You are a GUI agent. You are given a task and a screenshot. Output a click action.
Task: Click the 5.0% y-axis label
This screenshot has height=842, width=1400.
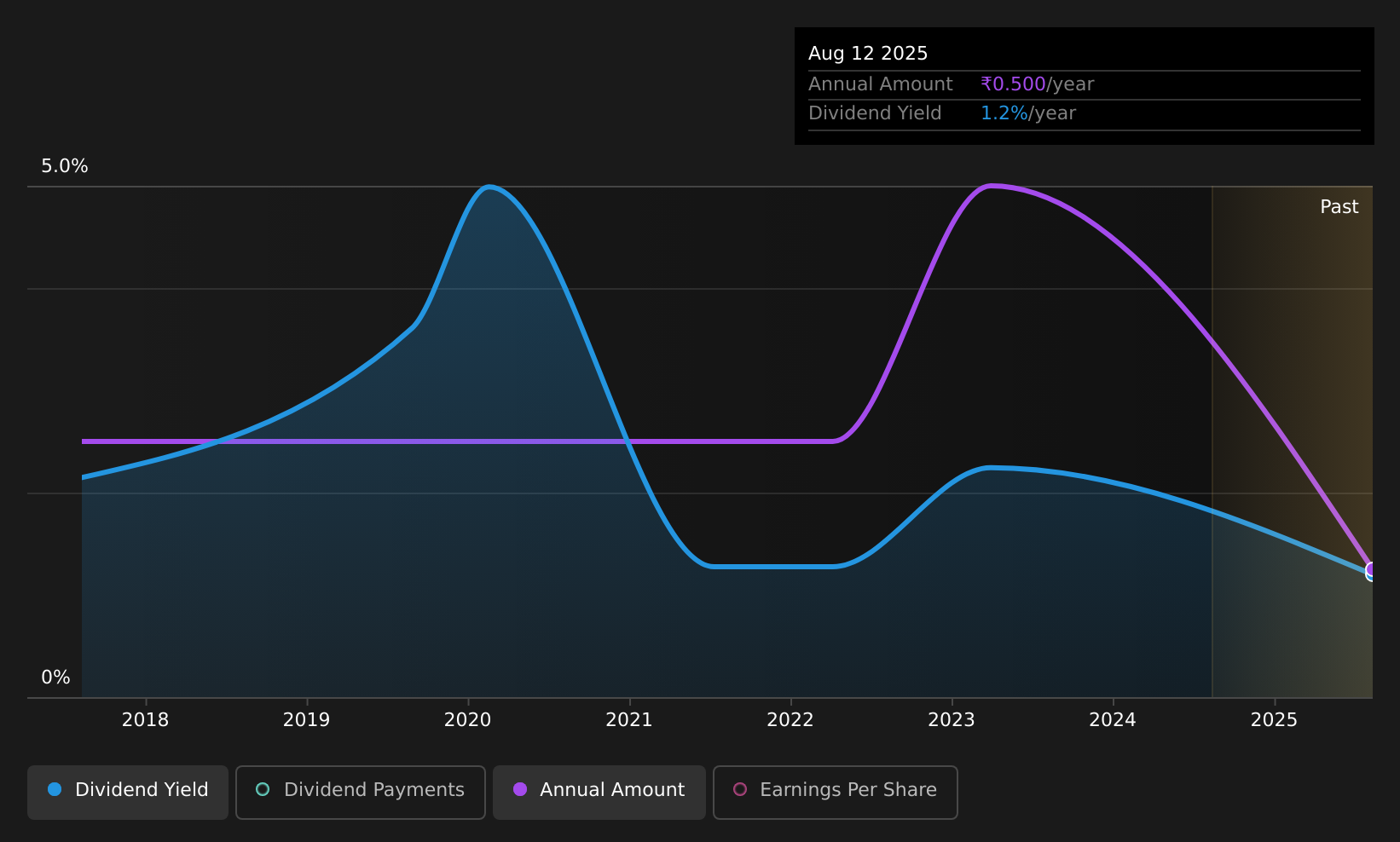65,166
